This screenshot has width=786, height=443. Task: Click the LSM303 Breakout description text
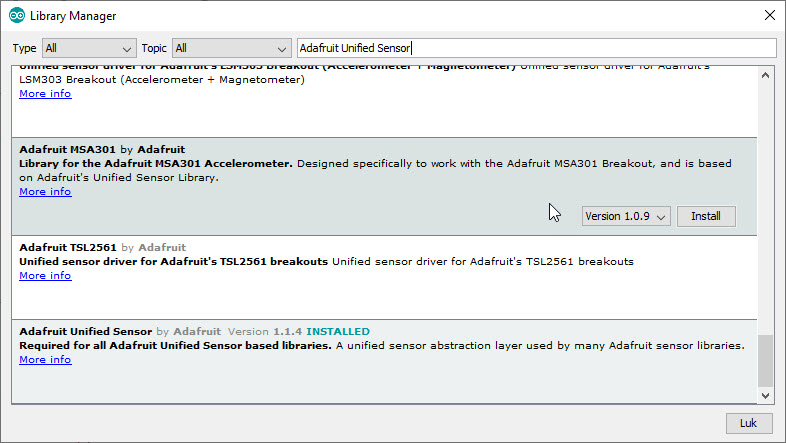click(x=162, y=80)
